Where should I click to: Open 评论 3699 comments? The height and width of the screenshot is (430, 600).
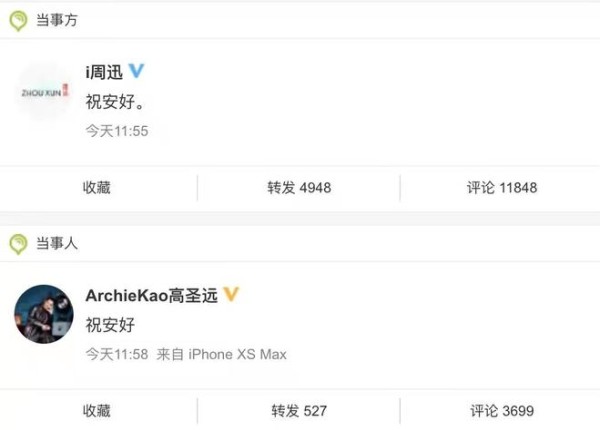pos(502,411)
